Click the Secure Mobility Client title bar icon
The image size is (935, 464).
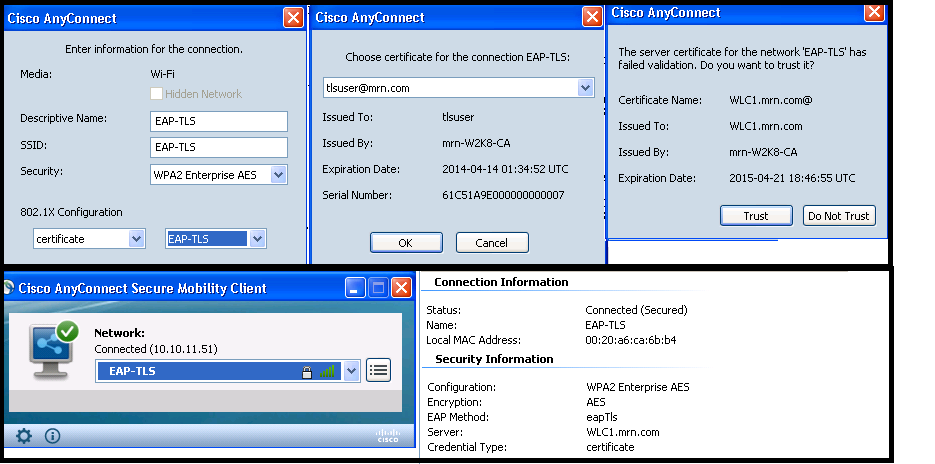point(10,288)
